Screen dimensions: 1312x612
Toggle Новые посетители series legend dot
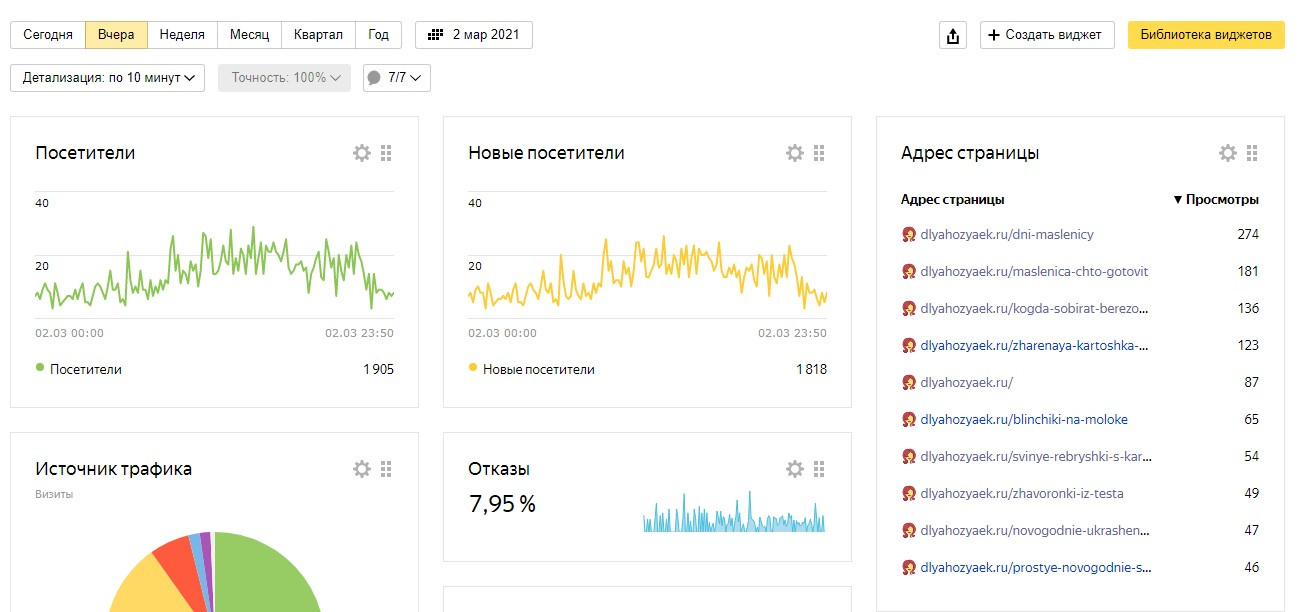point(473,369)
